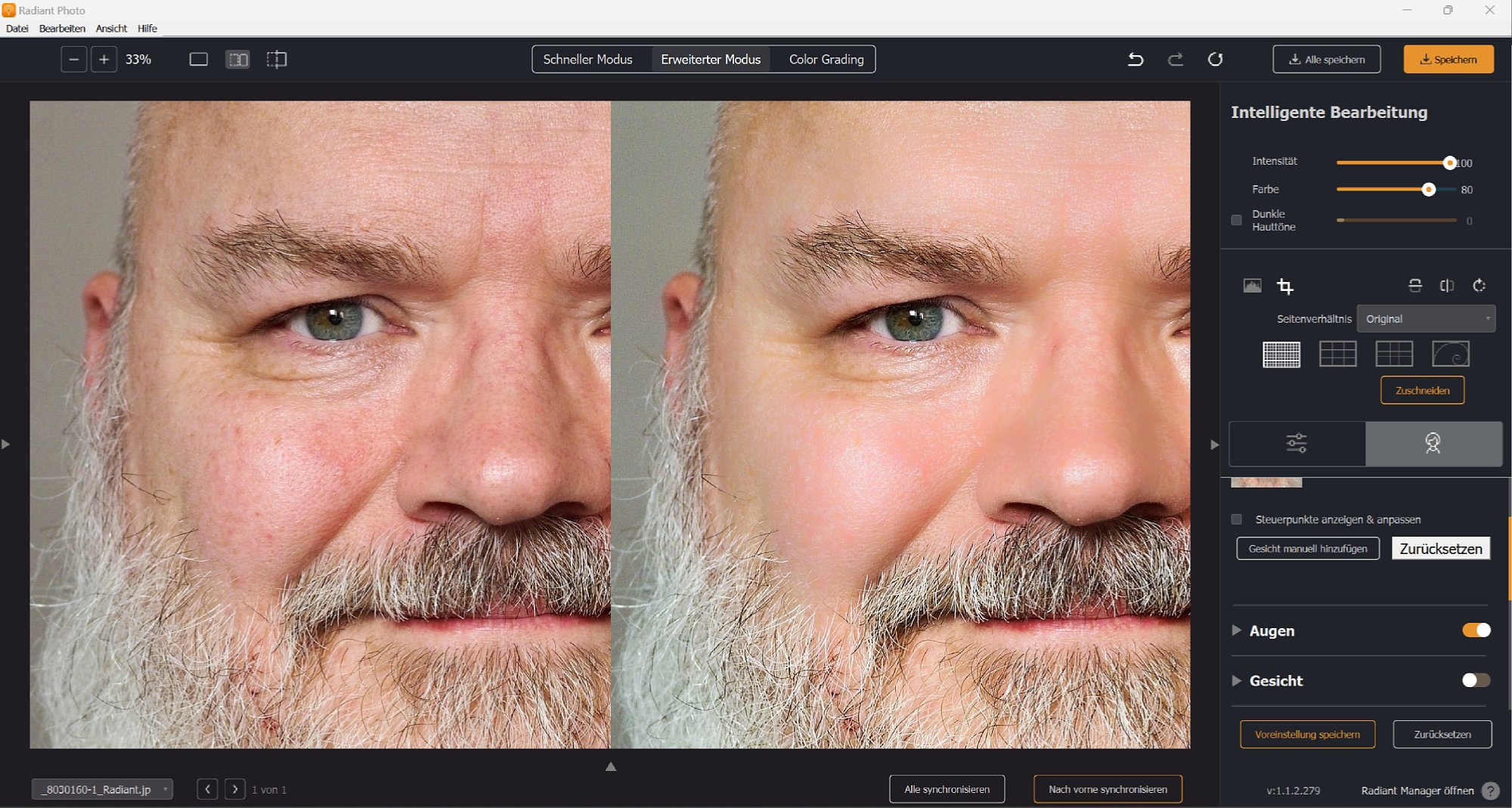The height and width of the screenshot is (808, 1512).
Task: Undo the last edit
Action: pyautogui.click(x=1136, y=59)
